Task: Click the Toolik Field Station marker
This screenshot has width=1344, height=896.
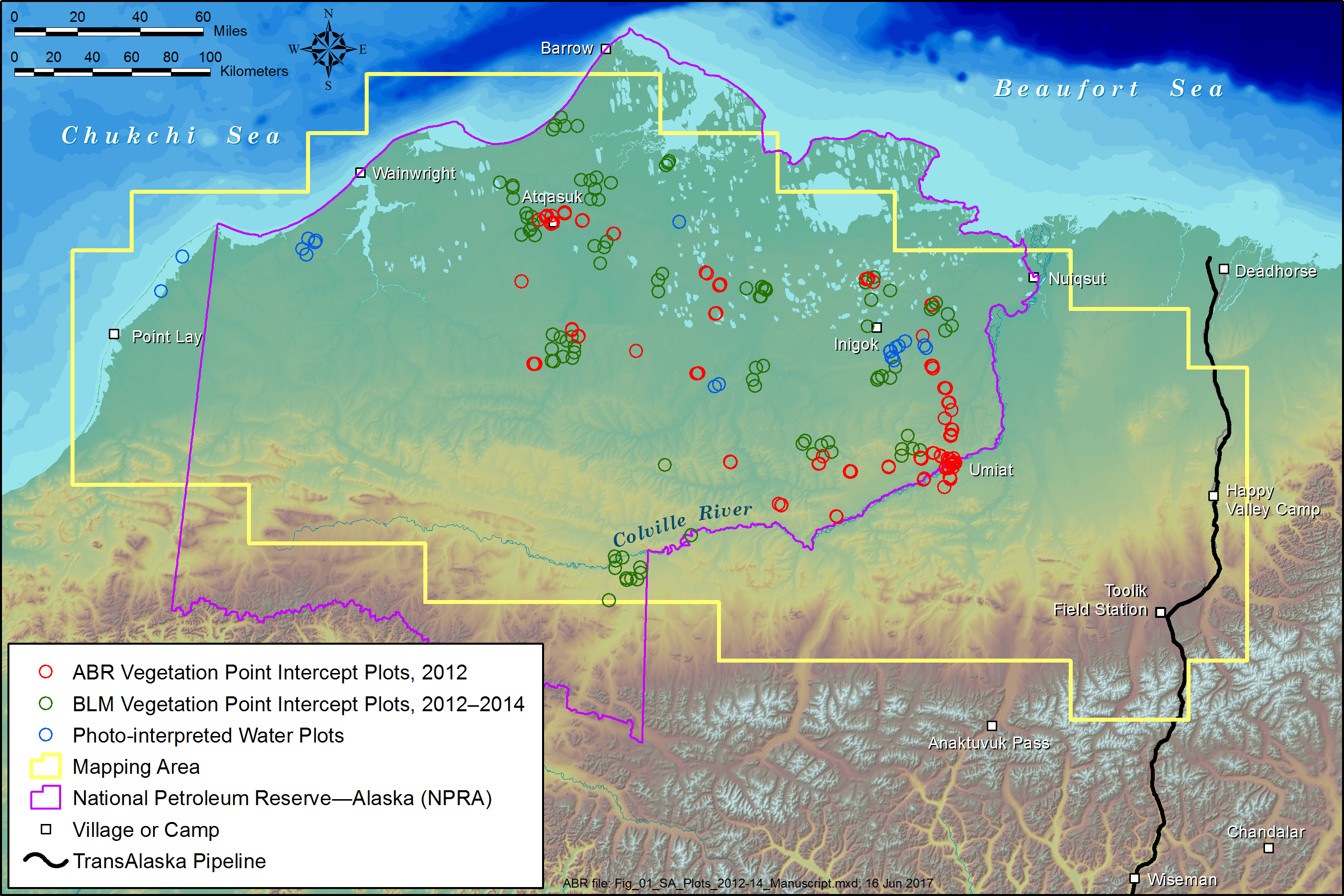Action: (x=1161, y=612)
